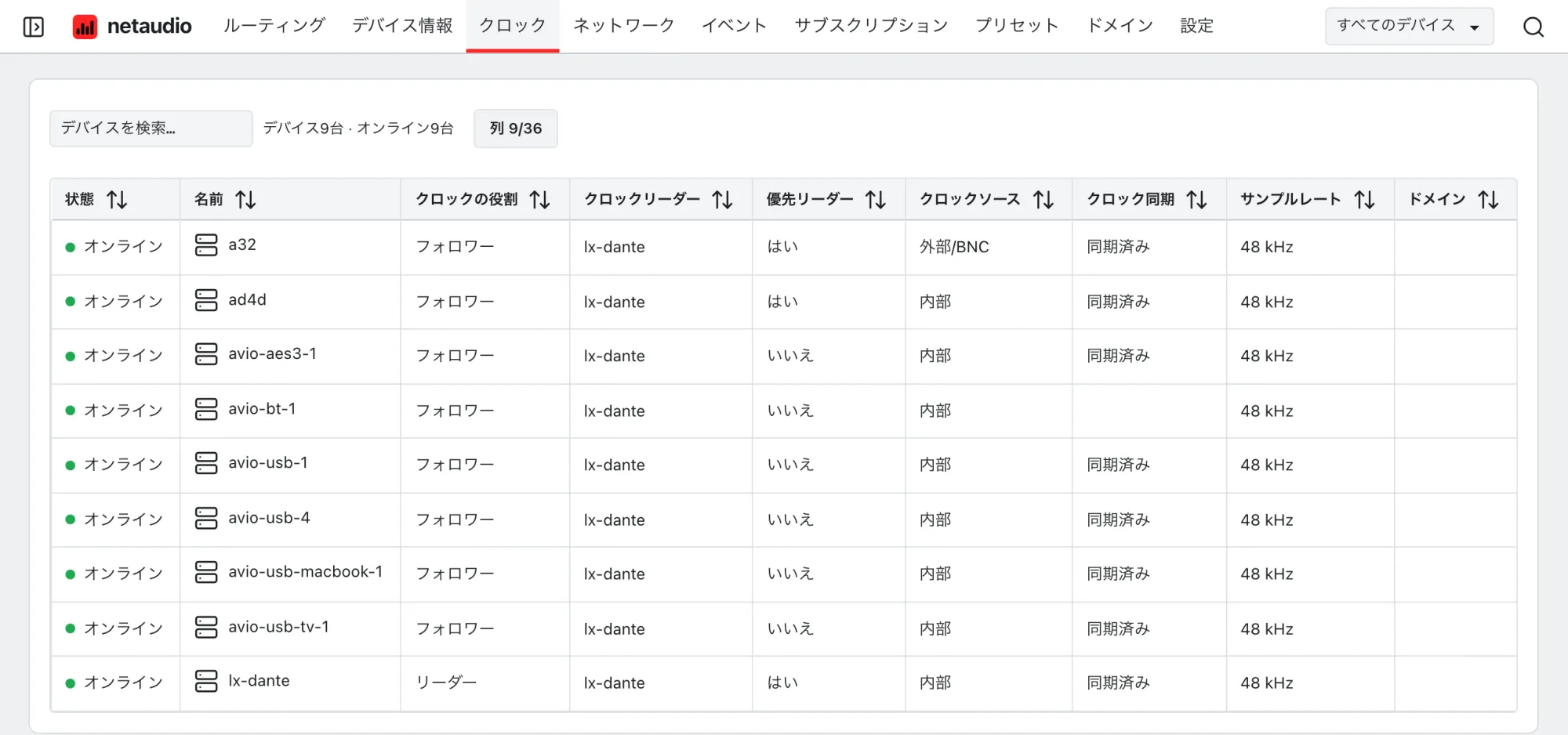This screenshot has height=735, width=1568.
Task: Click device icon for avio-usb-macbook-1
Action: point(206,572)
